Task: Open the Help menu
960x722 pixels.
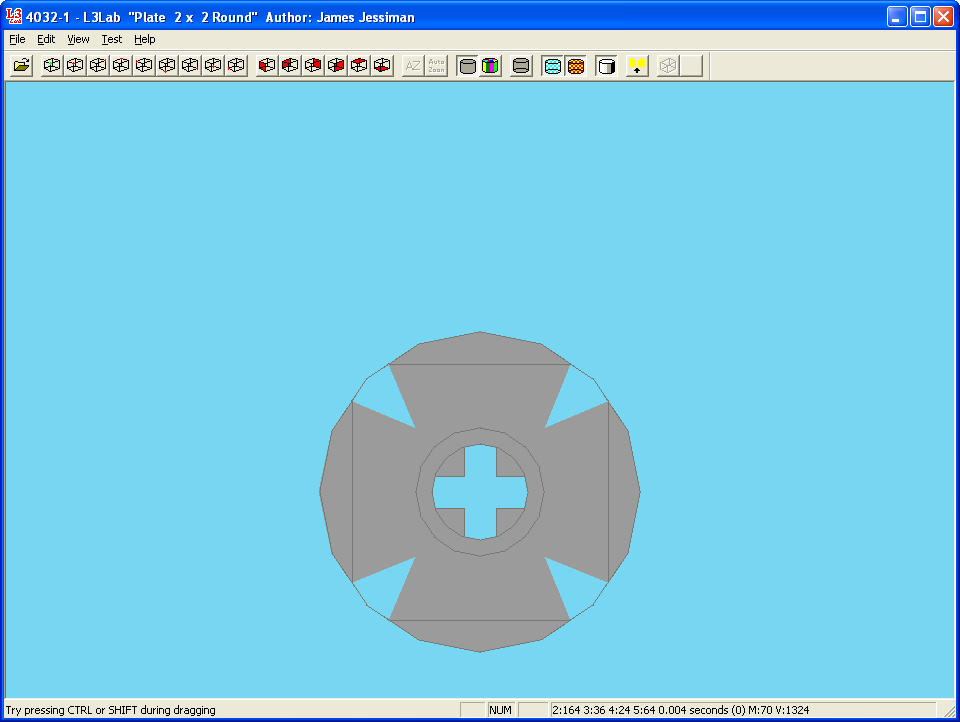Action: (x=144, y=39)
